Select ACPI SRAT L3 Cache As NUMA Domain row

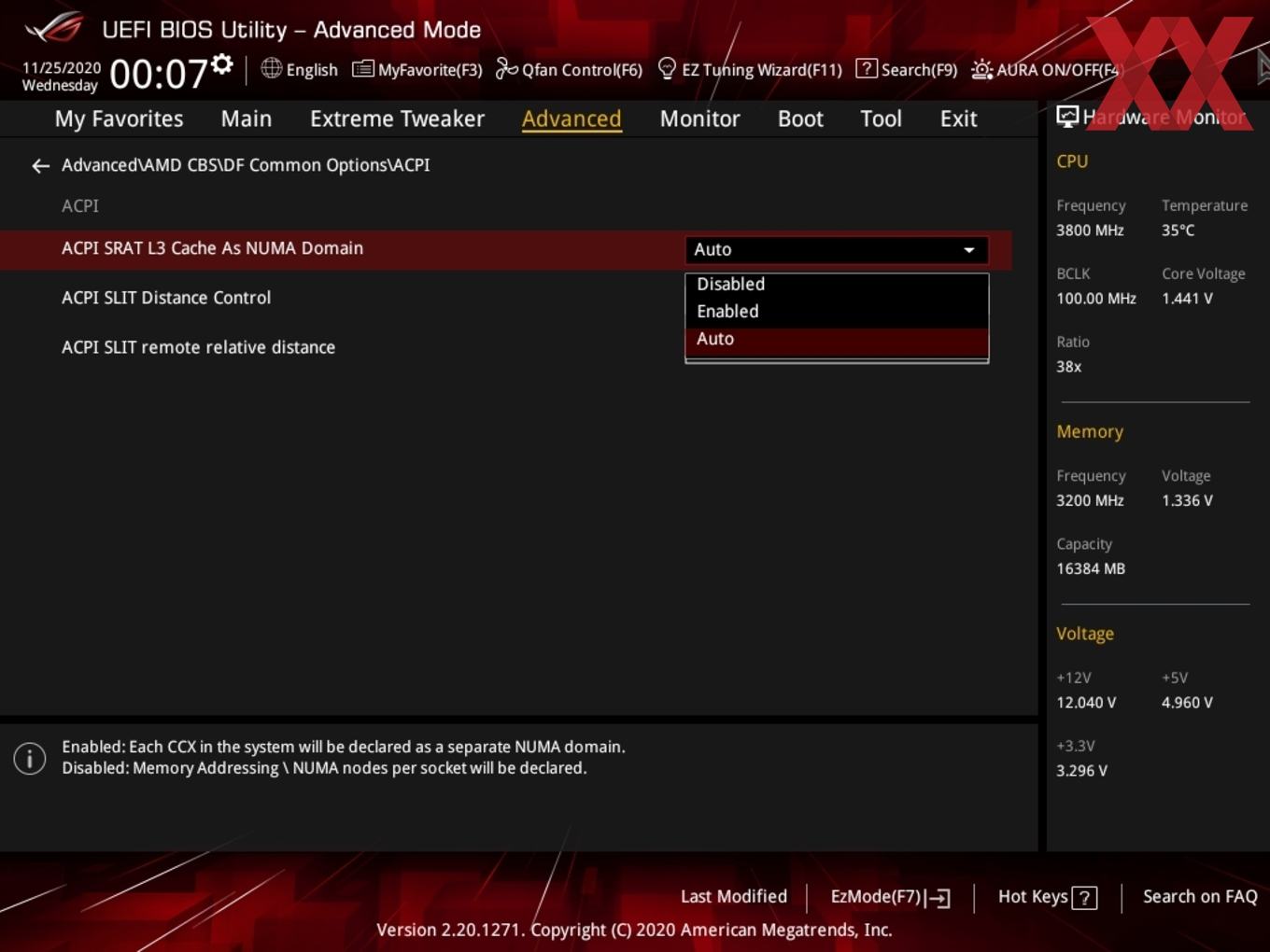click(505, 249)
